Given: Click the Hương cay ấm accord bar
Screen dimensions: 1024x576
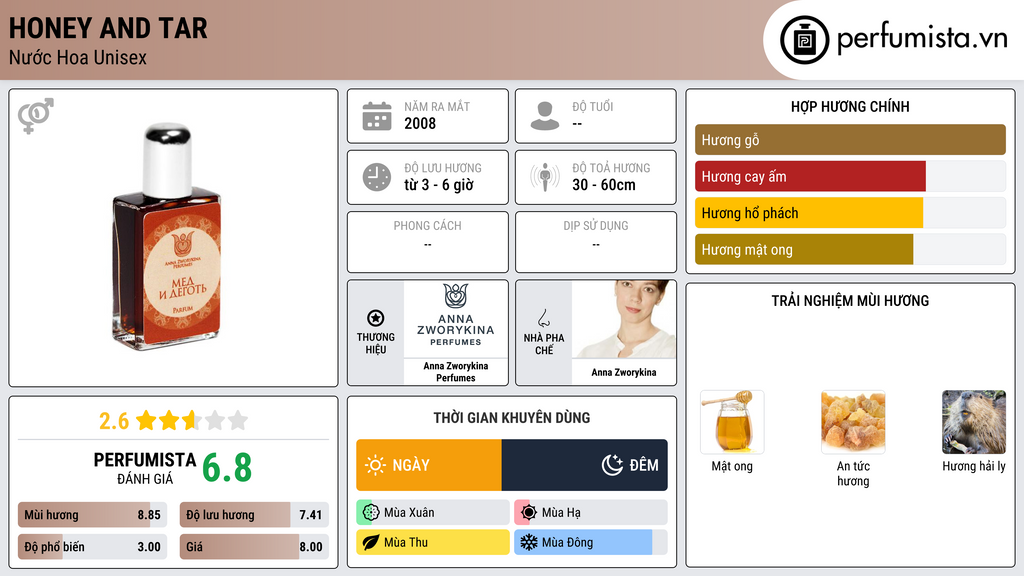Looking at the screenshot, I should [x=850, y=176].
